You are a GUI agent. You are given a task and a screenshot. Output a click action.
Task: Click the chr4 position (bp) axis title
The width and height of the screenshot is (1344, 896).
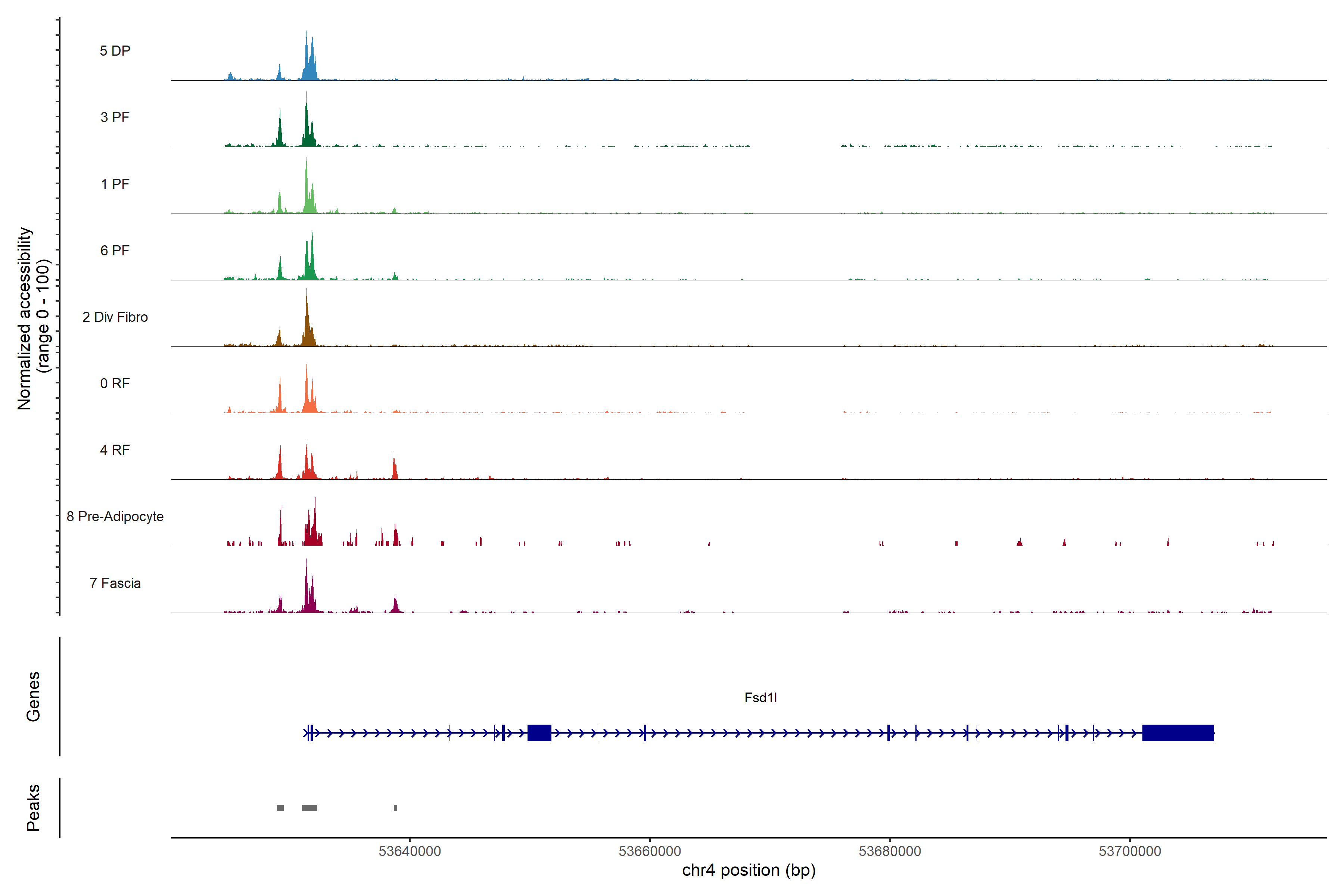(749, 870)
